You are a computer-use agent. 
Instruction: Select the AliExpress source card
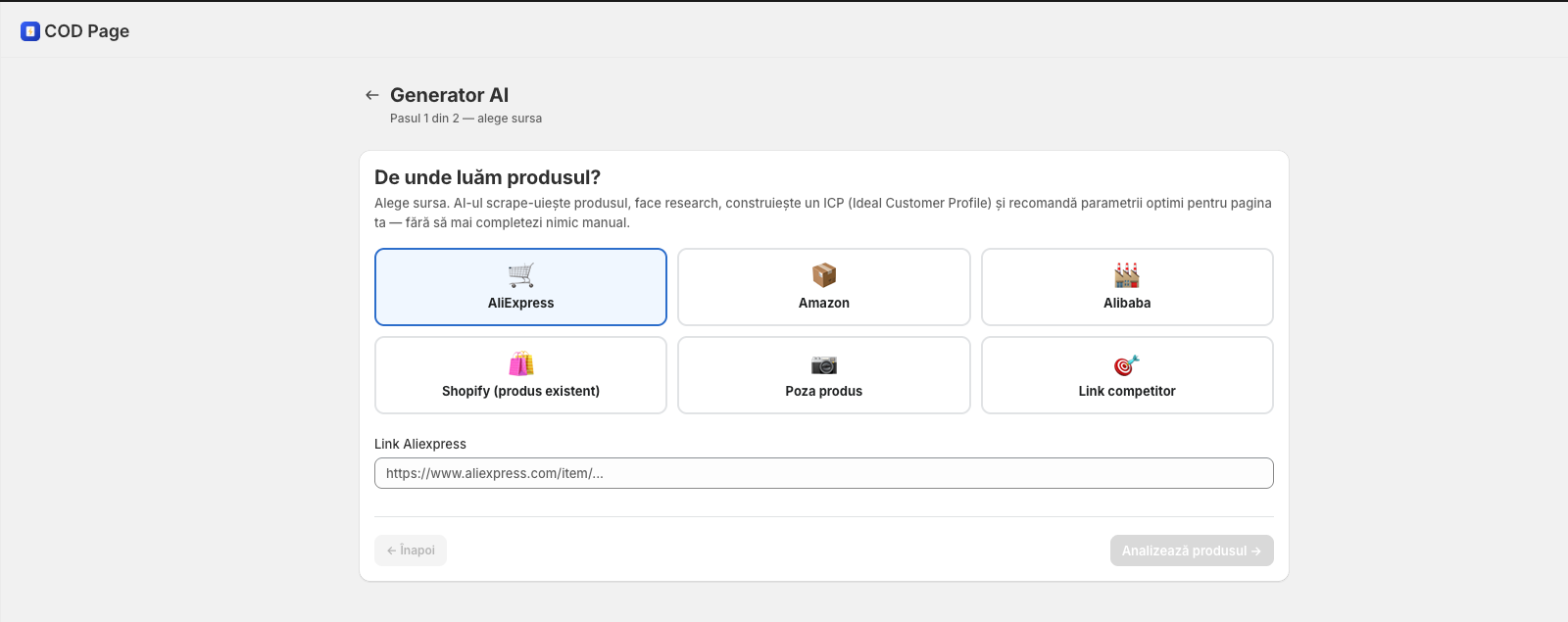[520, 287]
